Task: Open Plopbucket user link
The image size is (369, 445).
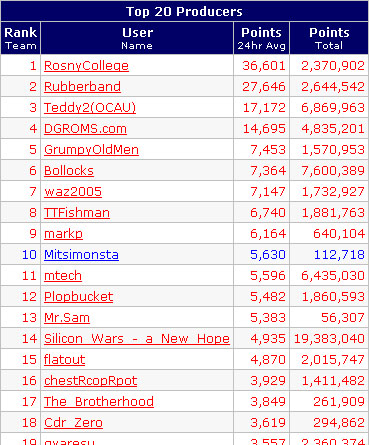Action: pyautogui.click(x=79, y=297)
